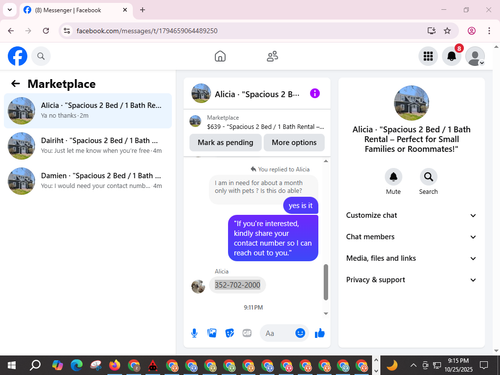Open Windows Start menu
The image size is (500, 375).
tap(12, 366)
